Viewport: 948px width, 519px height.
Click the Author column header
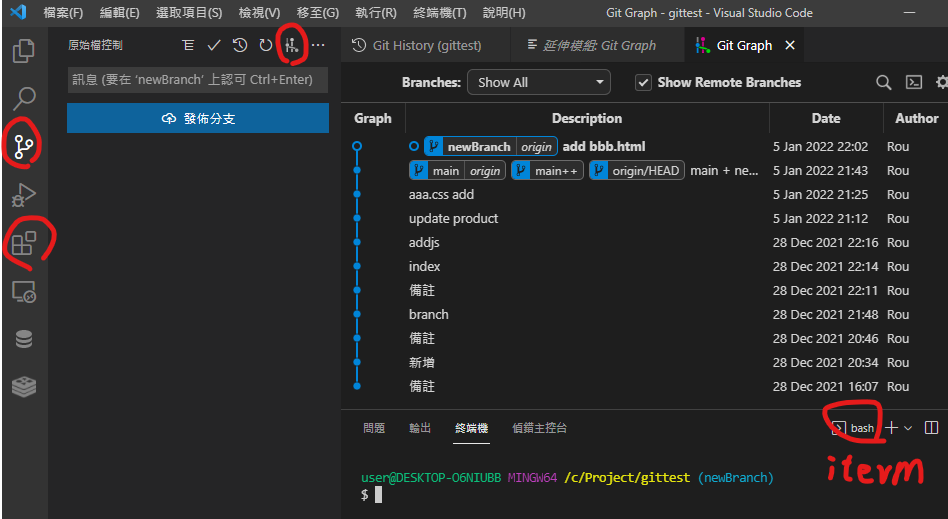[x=915, y=119]
